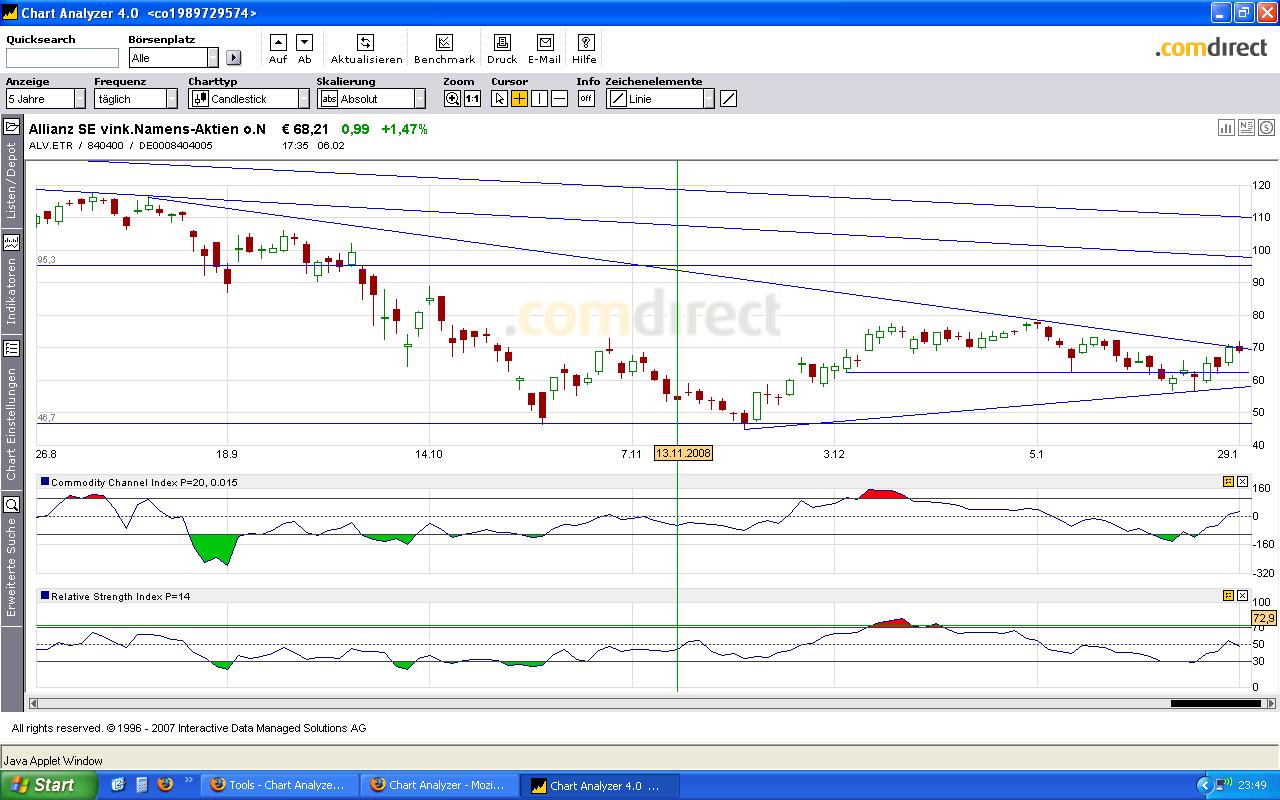This screenshot has width=1280, height=800.
Task: Click the Relative Strength Index label
Action: pos(120,596)
